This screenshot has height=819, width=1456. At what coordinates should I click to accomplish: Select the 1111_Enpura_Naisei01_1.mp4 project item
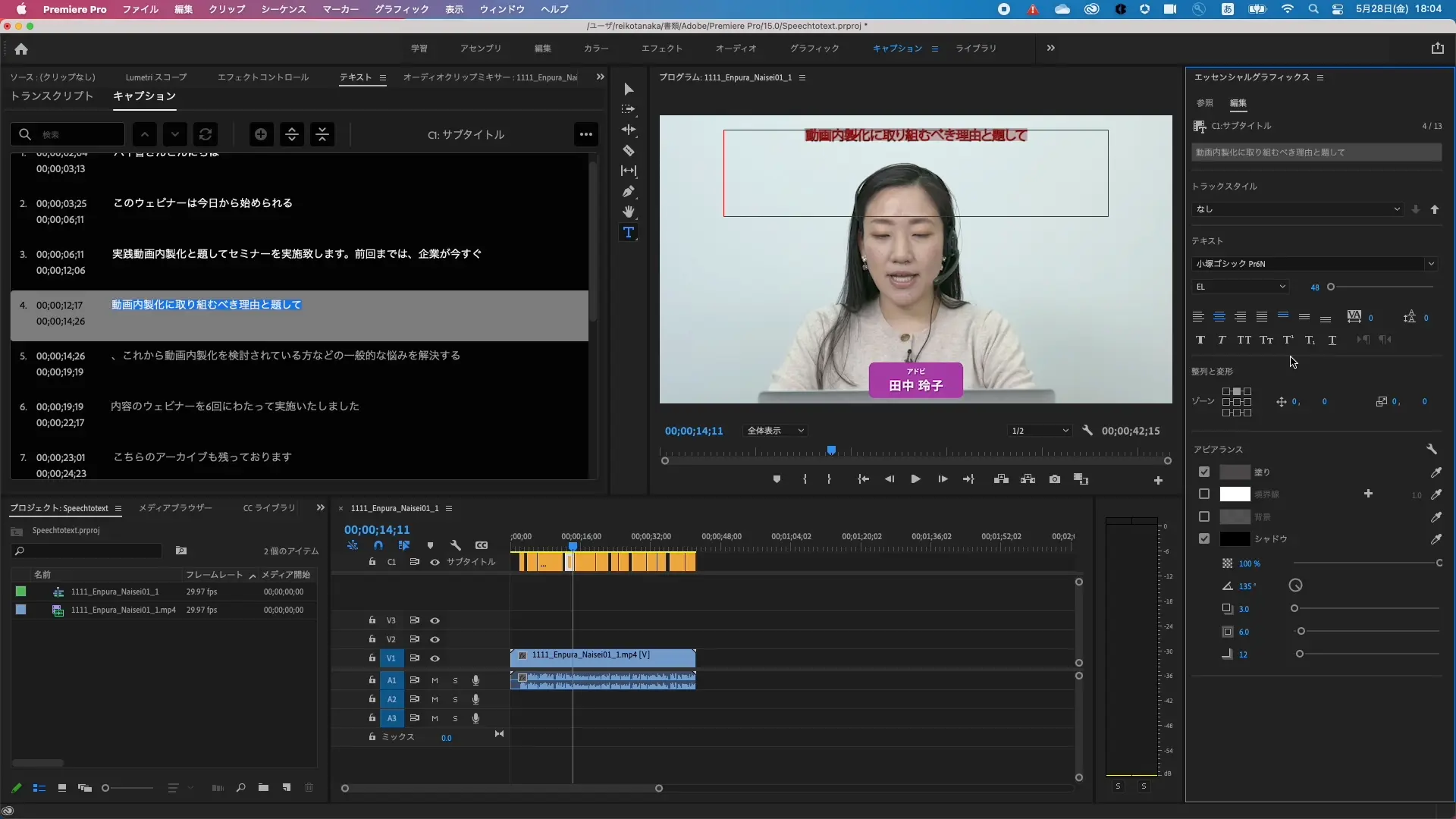pyautogui.click(x=124, y=610)
